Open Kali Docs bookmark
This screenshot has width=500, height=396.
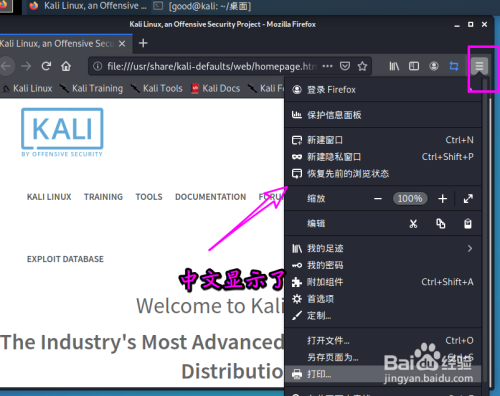point(216,88)
